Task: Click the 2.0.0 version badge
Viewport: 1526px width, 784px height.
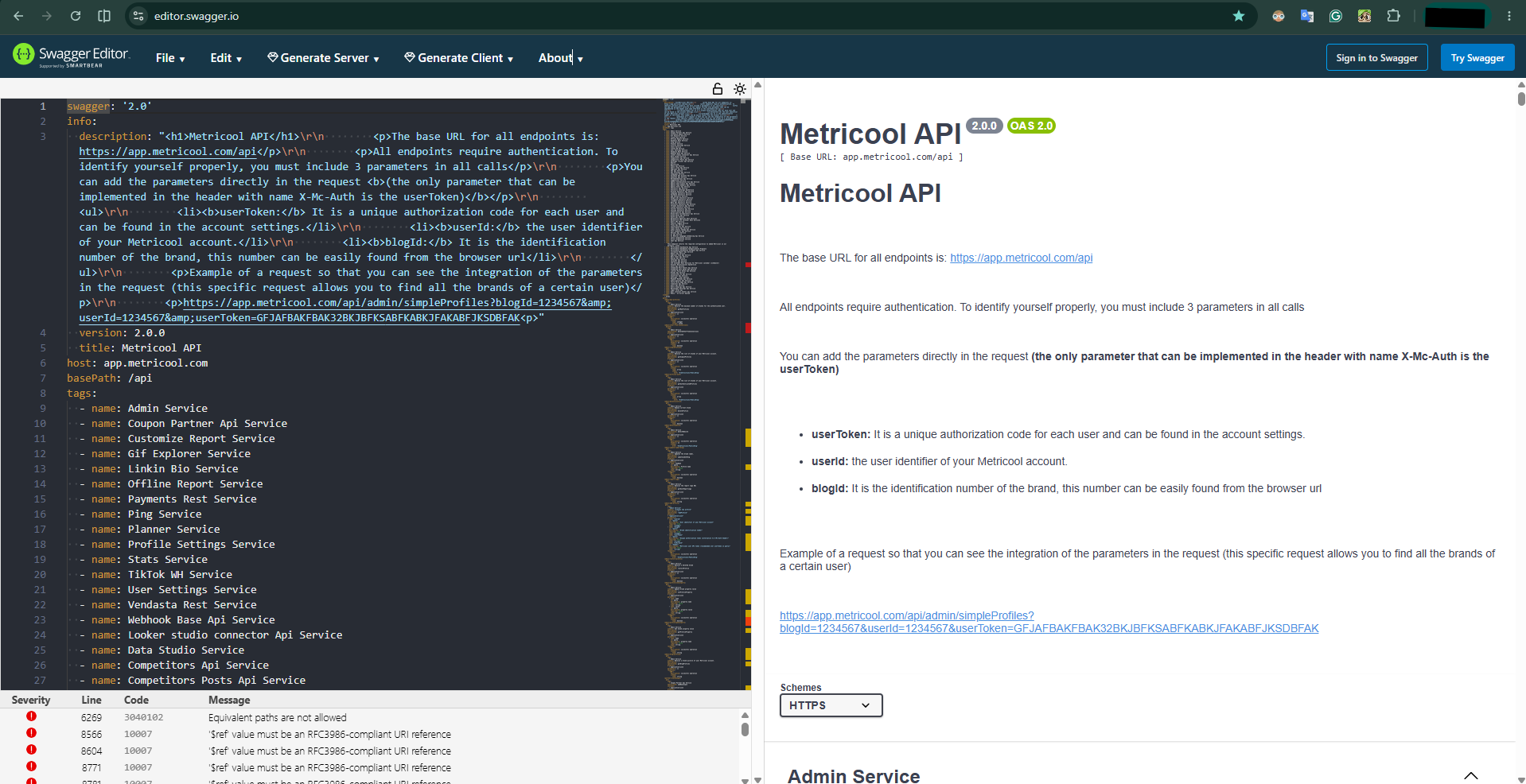Action: 984,126
